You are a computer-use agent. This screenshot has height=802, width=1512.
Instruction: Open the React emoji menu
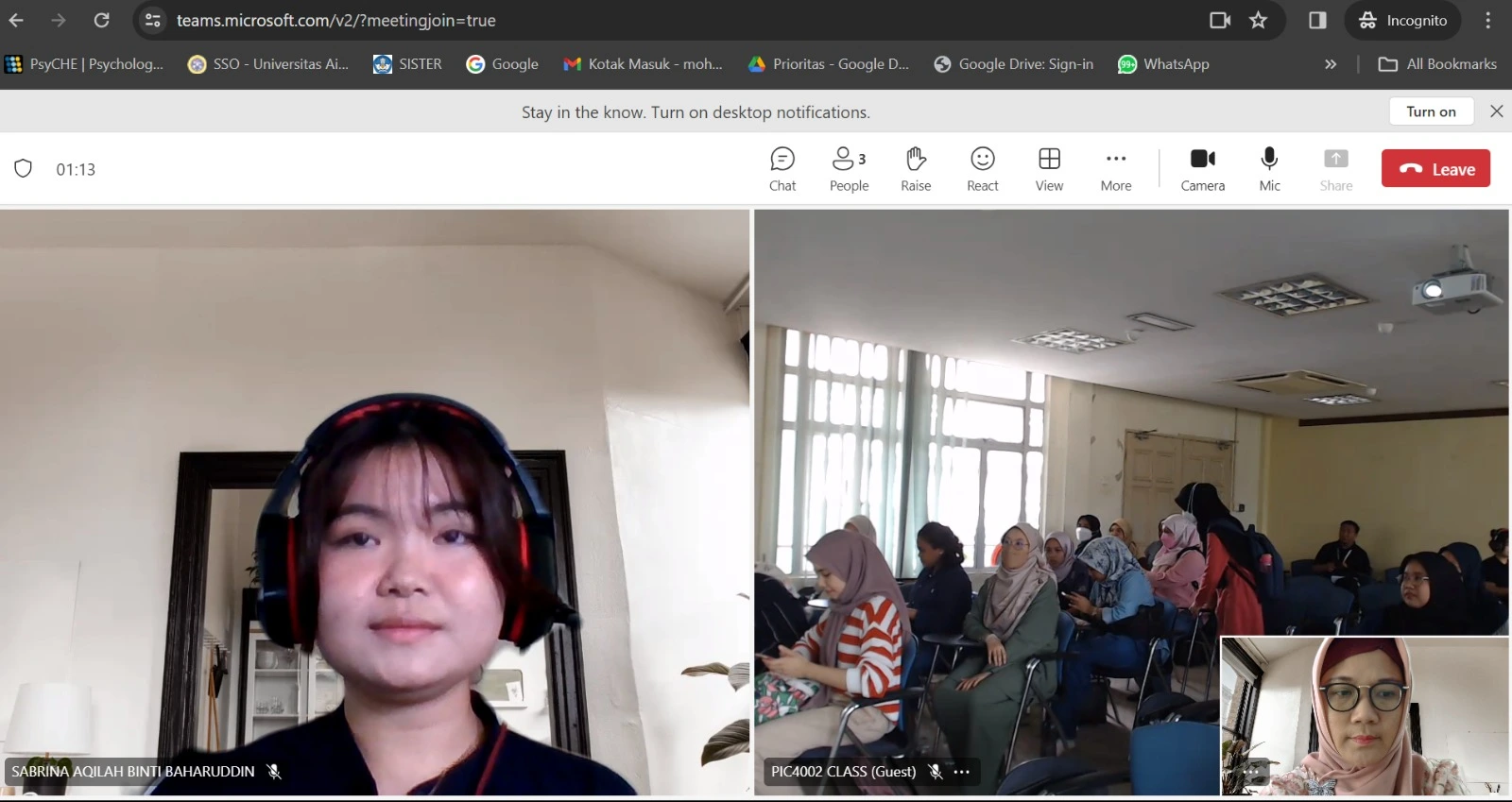983,170
